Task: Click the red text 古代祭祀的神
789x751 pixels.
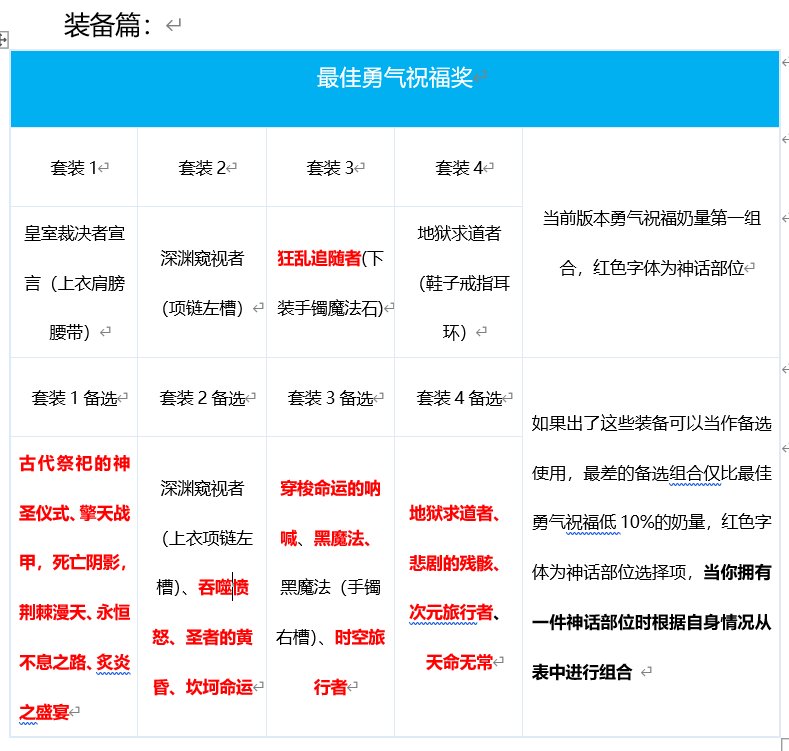Action: [x=74, y=464]
